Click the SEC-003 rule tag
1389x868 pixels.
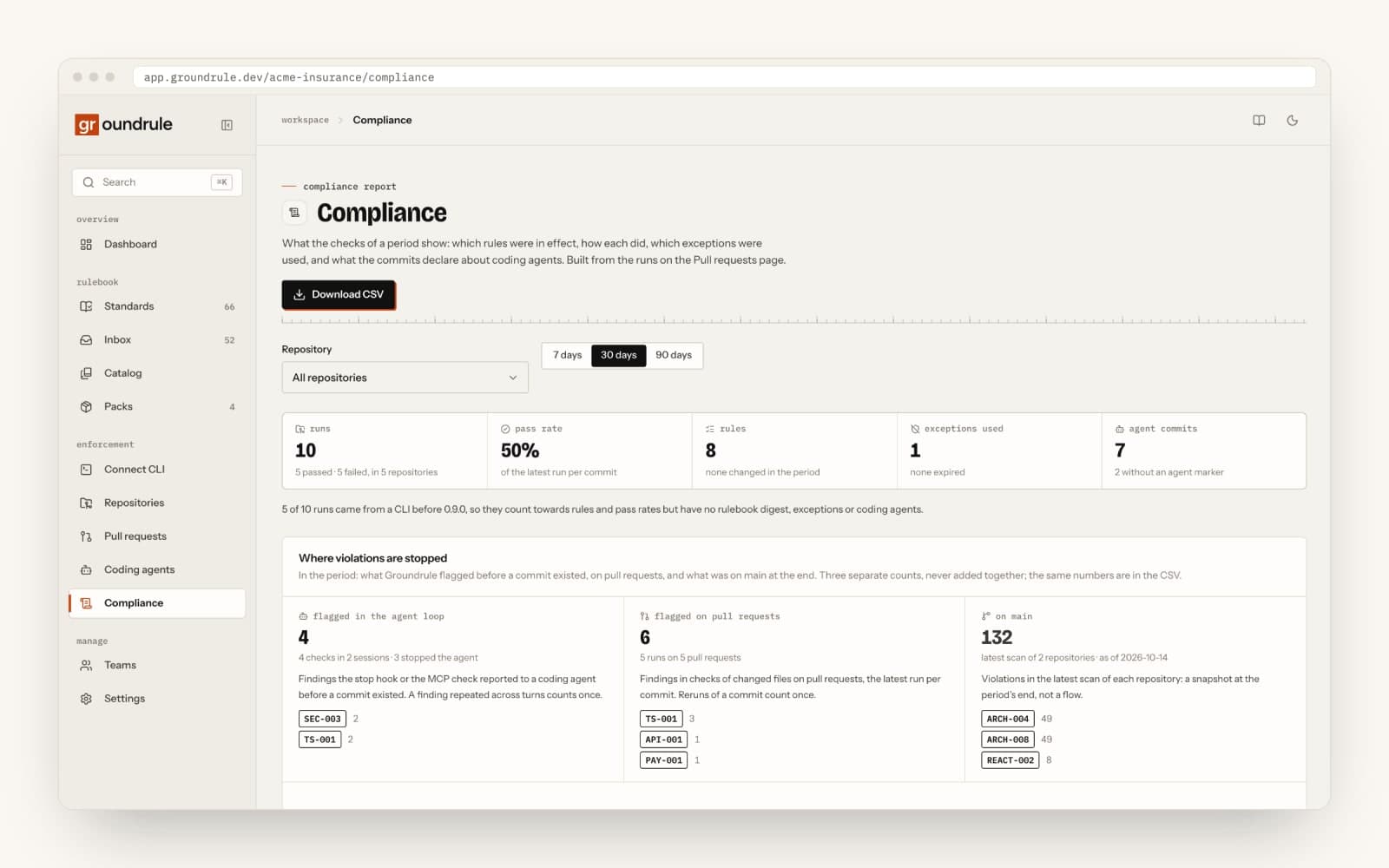point(322,719)
